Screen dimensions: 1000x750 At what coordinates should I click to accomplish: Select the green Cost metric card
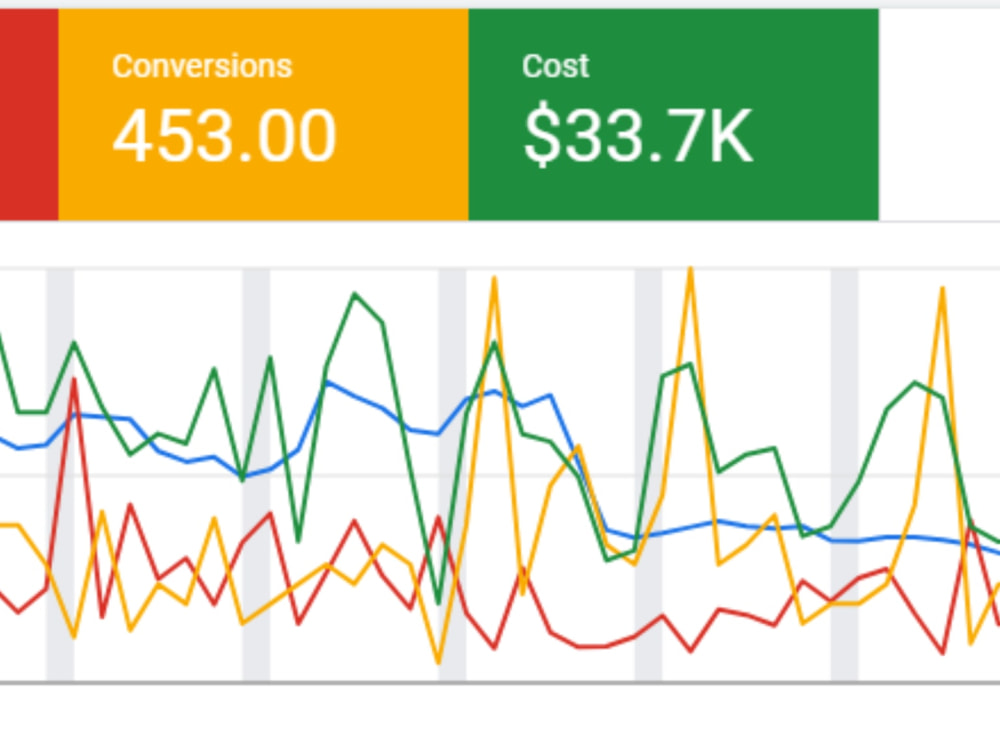pos(673,115)
